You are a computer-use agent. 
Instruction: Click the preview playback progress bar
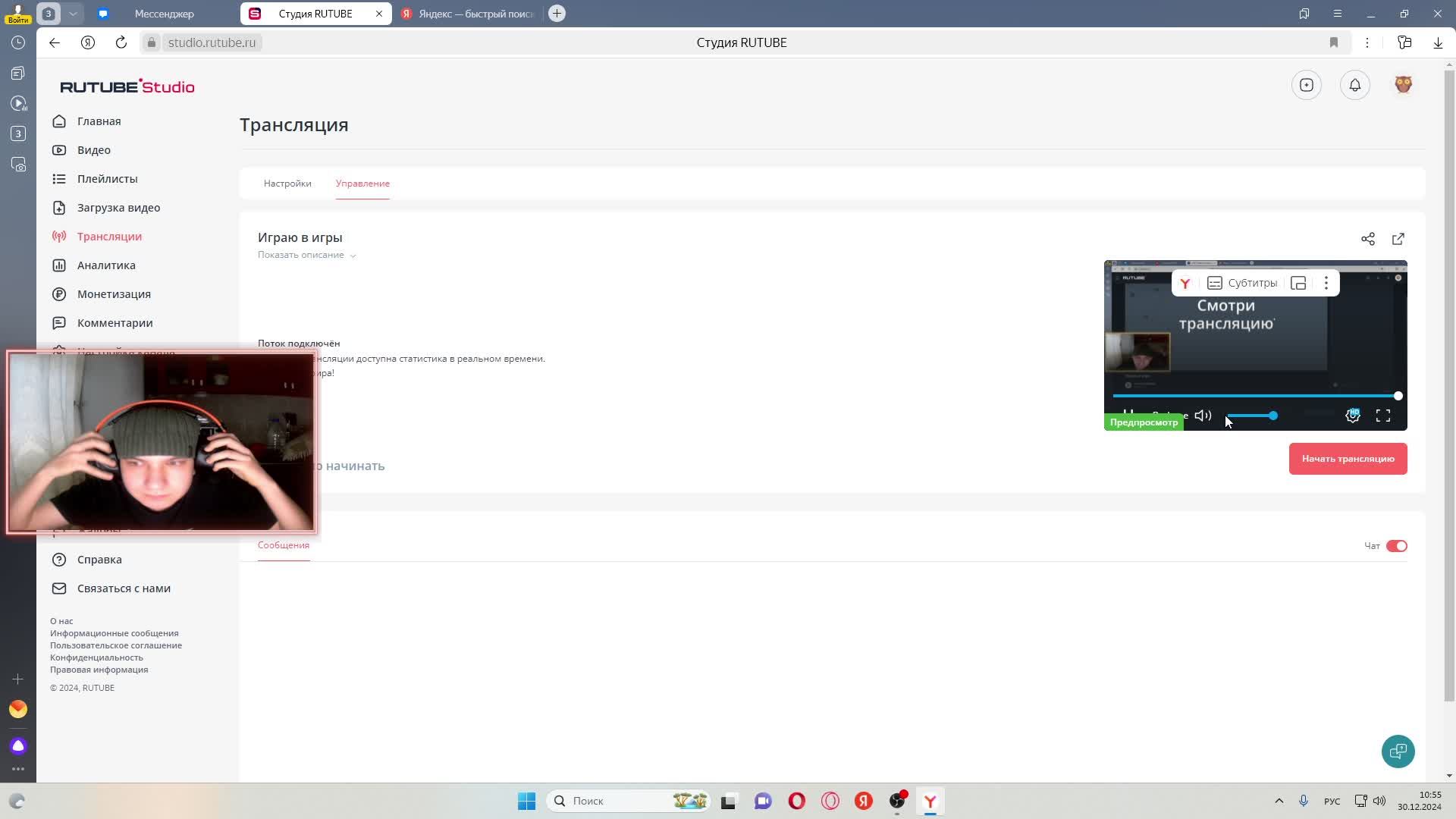1256,396
